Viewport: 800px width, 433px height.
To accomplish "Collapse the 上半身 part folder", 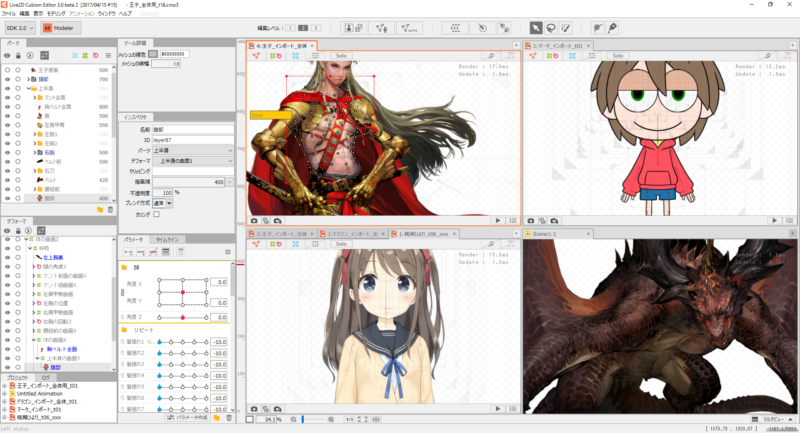I will tap(28, 88).
